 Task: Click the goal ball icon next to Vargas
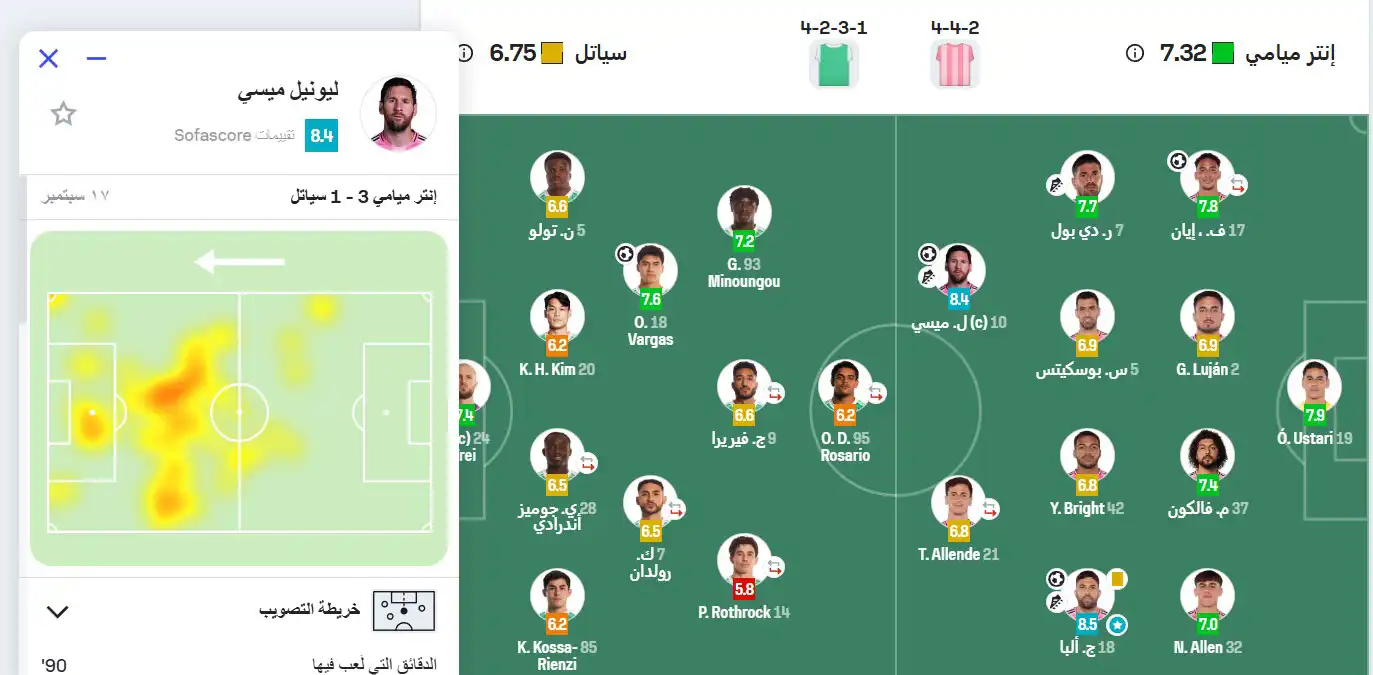coord(625,254)
